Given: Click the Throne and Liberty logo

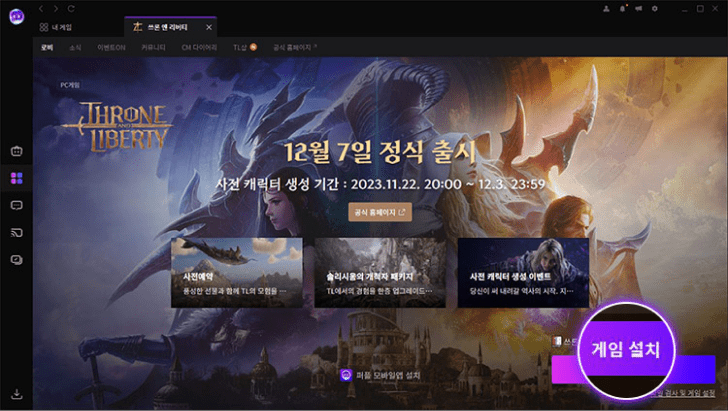Looking at the screenshot, I should tap(117, 127).
